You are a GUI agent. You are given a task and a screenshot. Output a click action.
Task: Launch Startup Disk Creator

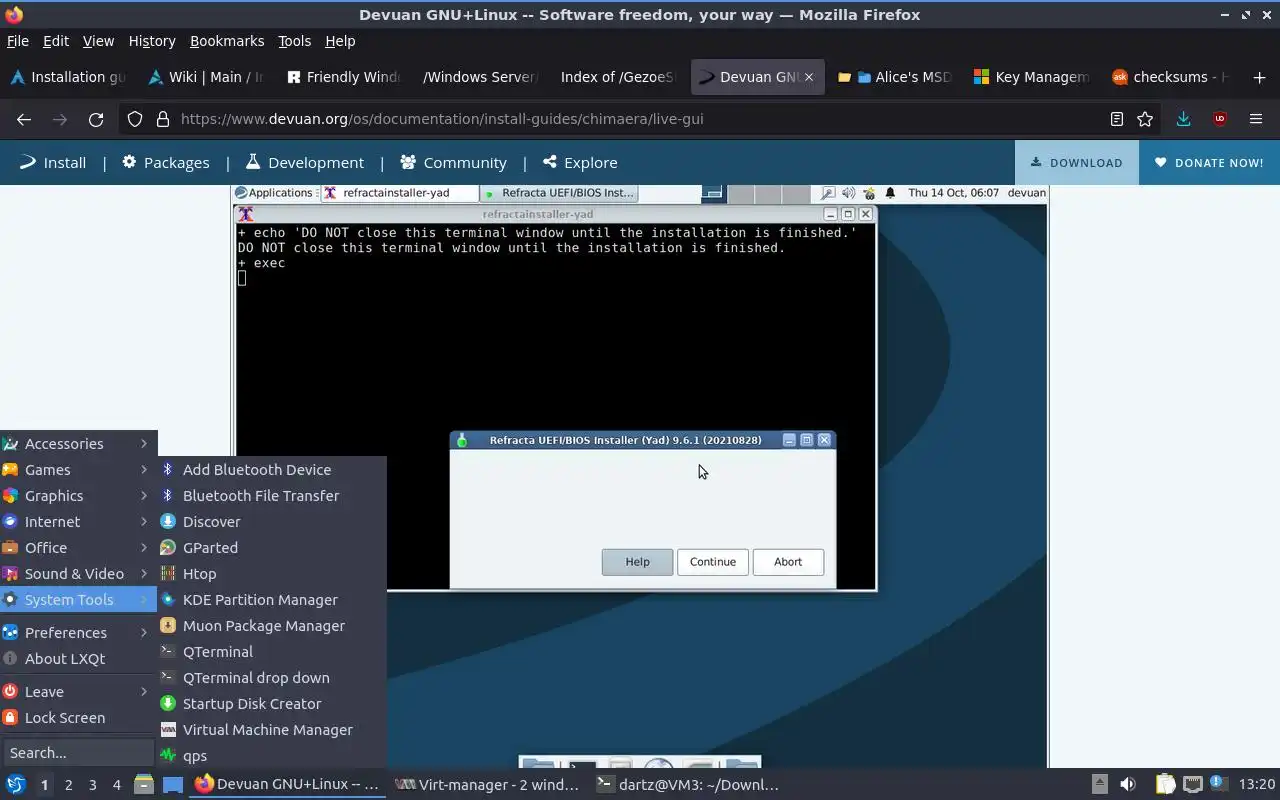(271, 703)
